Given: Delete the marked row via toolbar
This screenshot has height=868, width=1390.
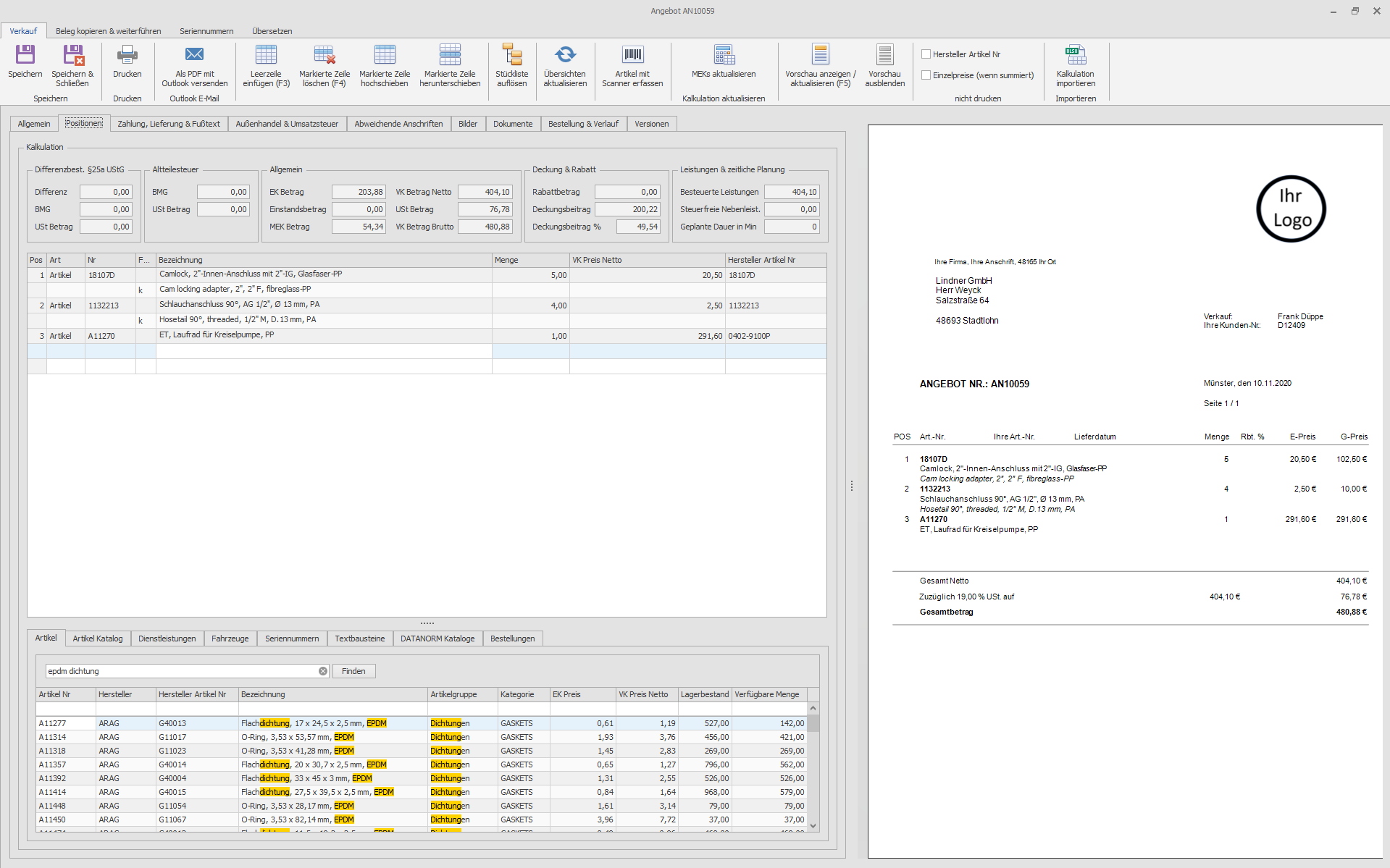Looking at the screenshot, I should [x=324, y=56].
